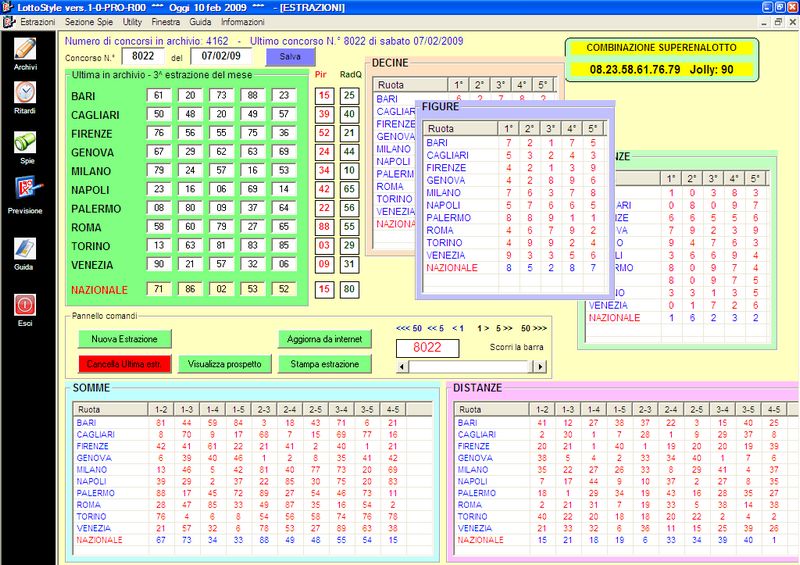Viewport: 800px width, 565px height.
Task: Click NAZIONALE first number 71
Action: pos(159,289)
